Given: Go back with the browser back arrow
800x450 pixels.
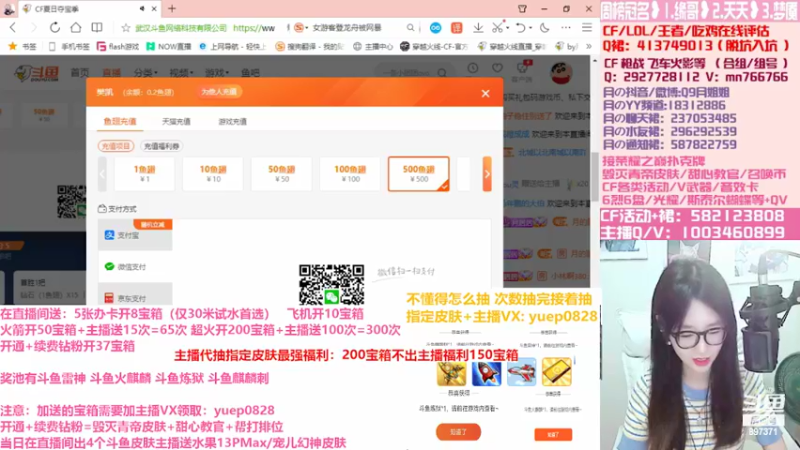Looking at the screenshot, I should coord(13,28).
